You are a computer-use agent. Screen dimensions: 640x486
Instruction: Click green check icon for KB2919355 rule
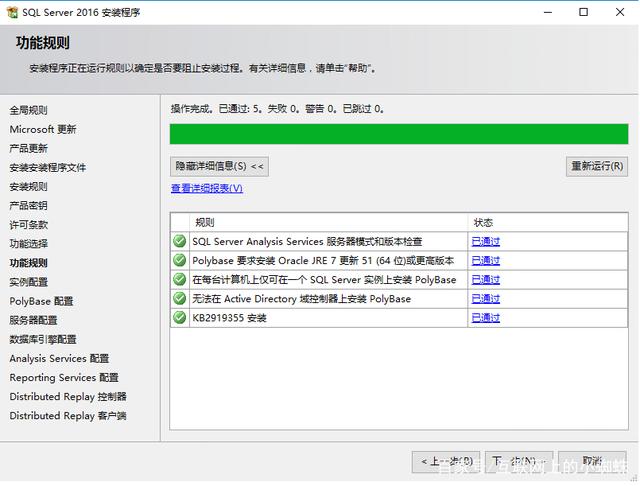(180, 317)
